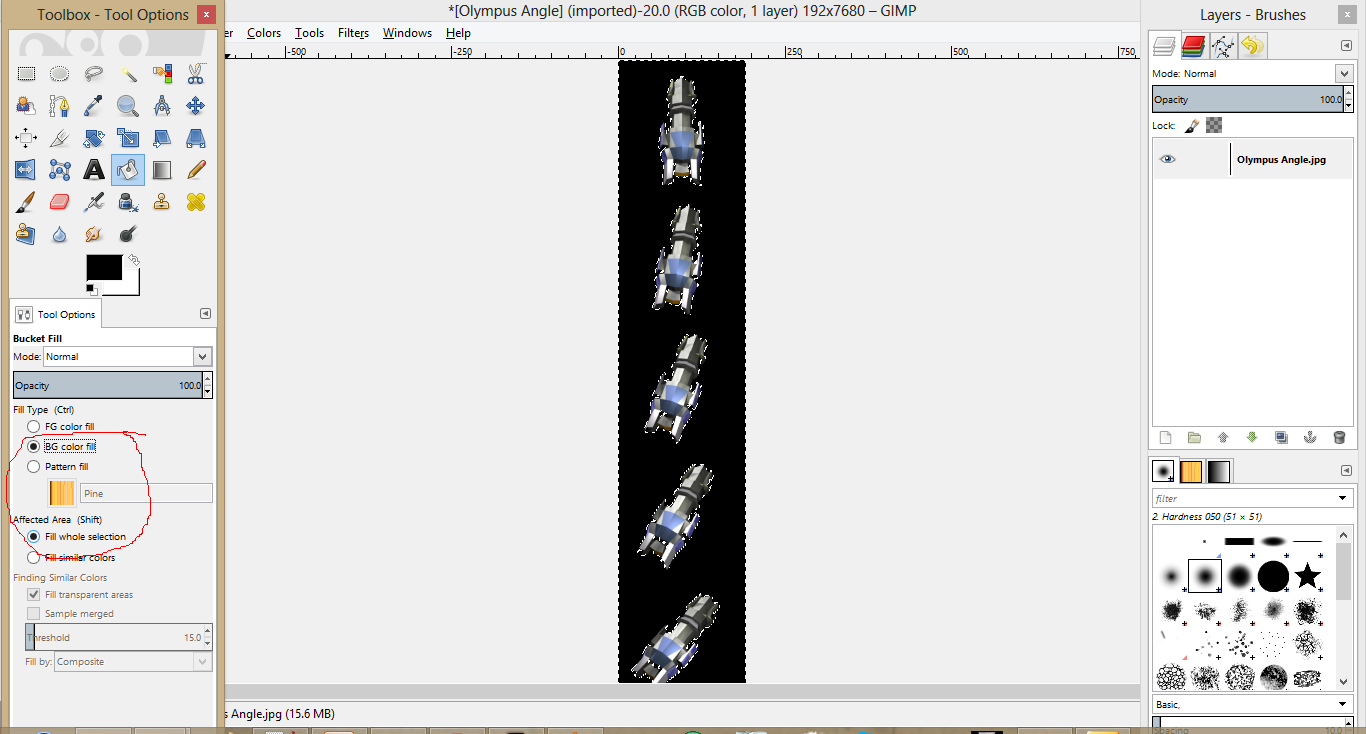
Task: Choose the Alignment tool
Action: (x=26, y=138)
